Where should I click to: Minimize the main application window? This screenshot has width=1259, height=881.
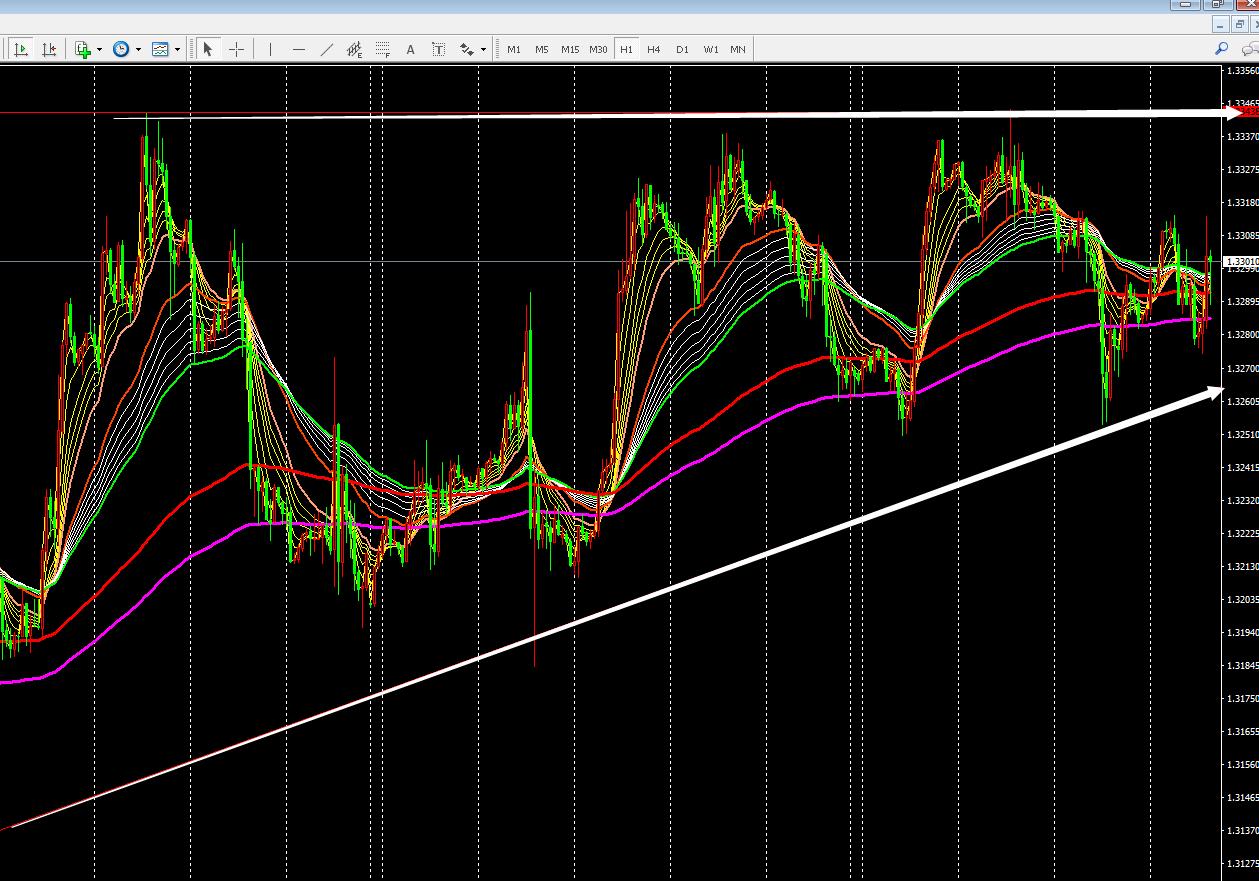1185,4
